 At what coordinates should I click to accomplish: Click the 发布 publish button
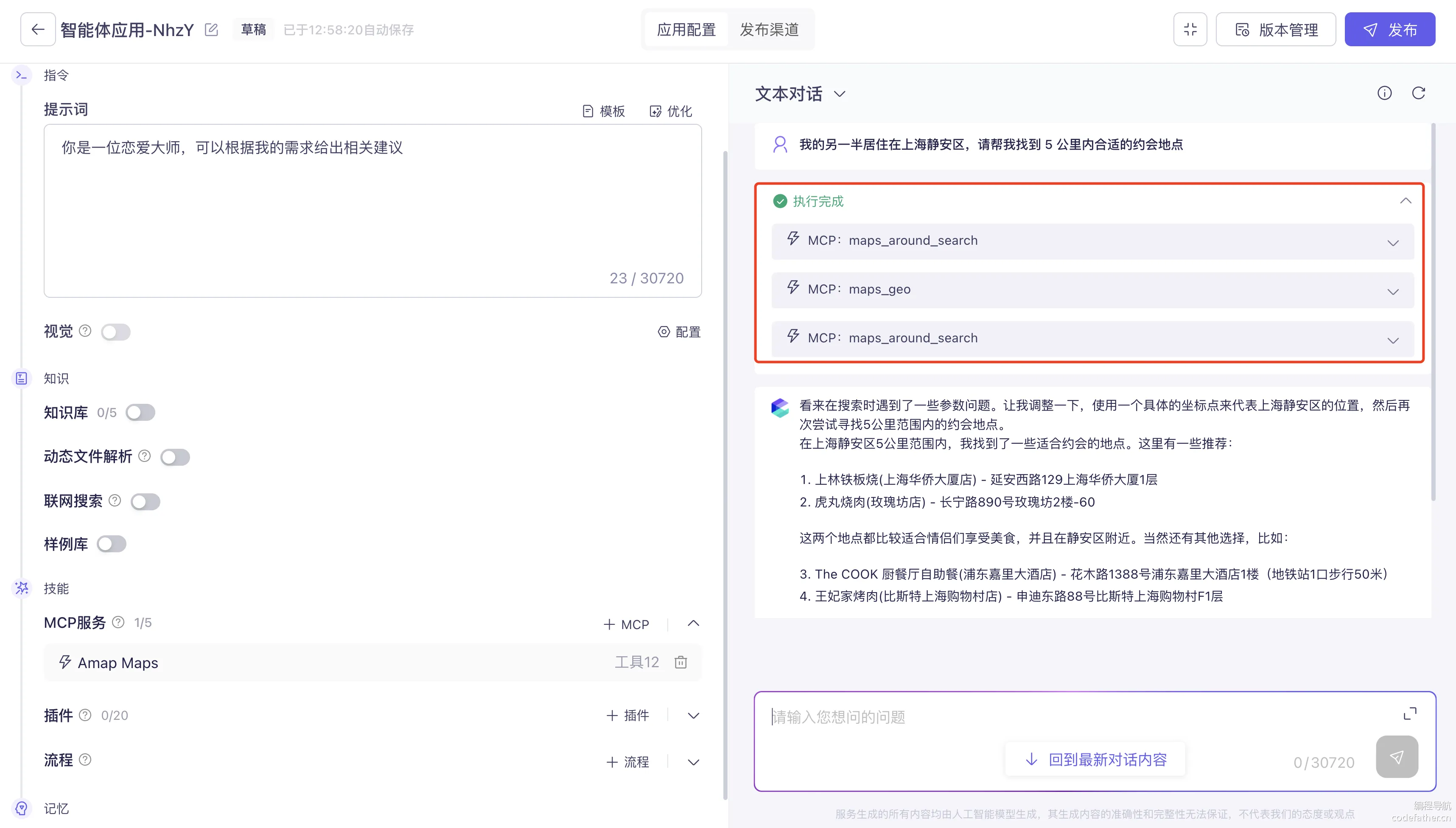point(1389,30)
